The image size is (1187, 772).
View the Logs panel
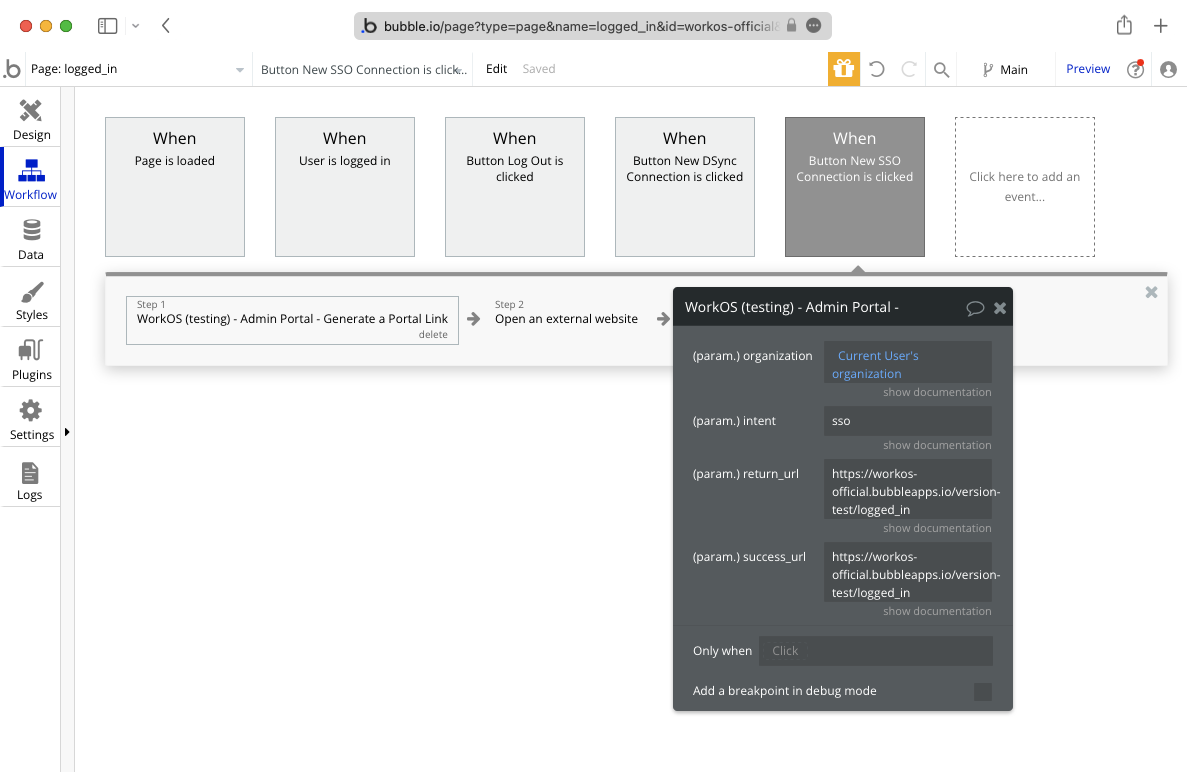click(31, 477)
